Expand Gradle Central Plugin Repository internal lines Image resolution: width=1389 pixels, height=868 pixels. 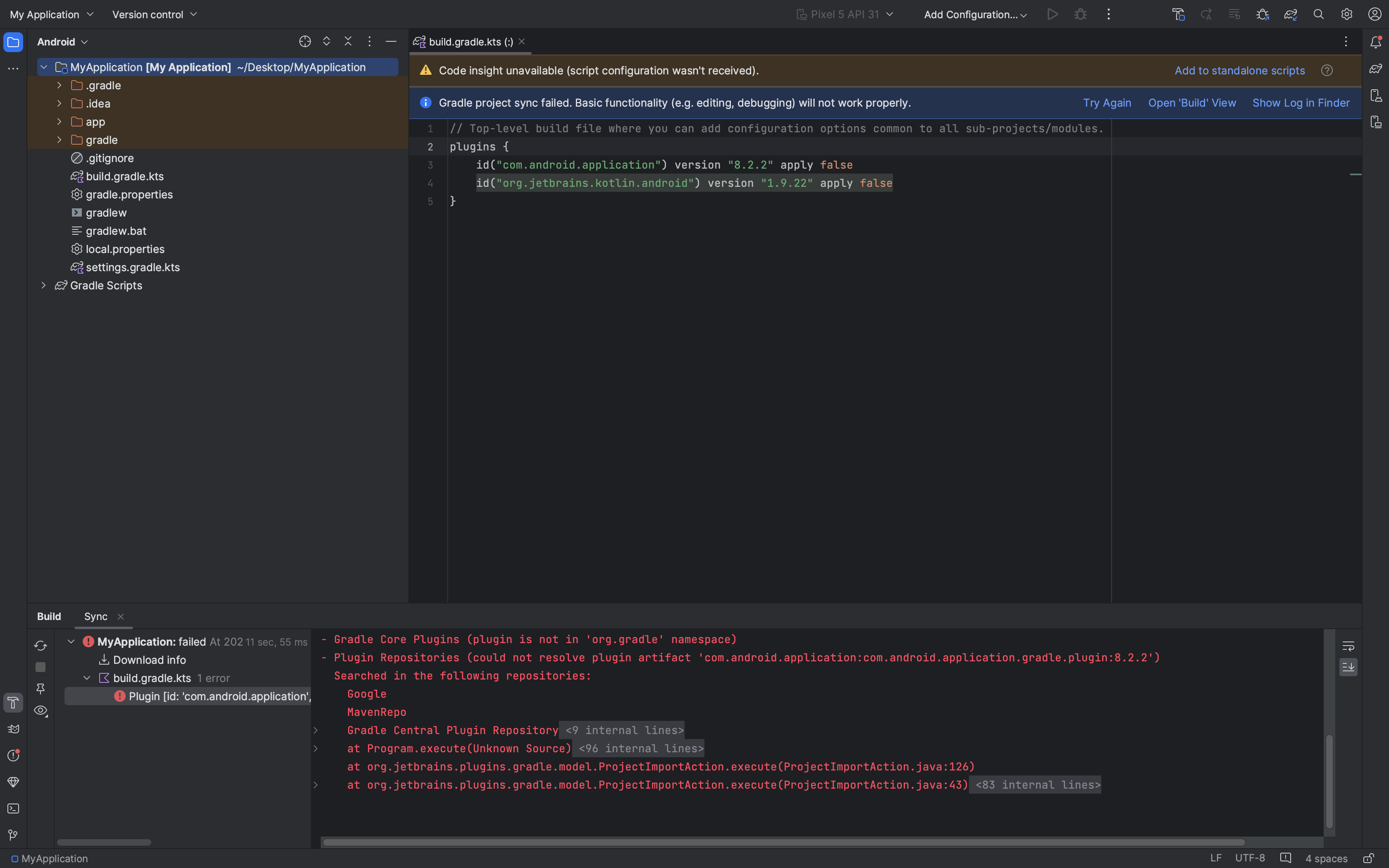point(316,730)
